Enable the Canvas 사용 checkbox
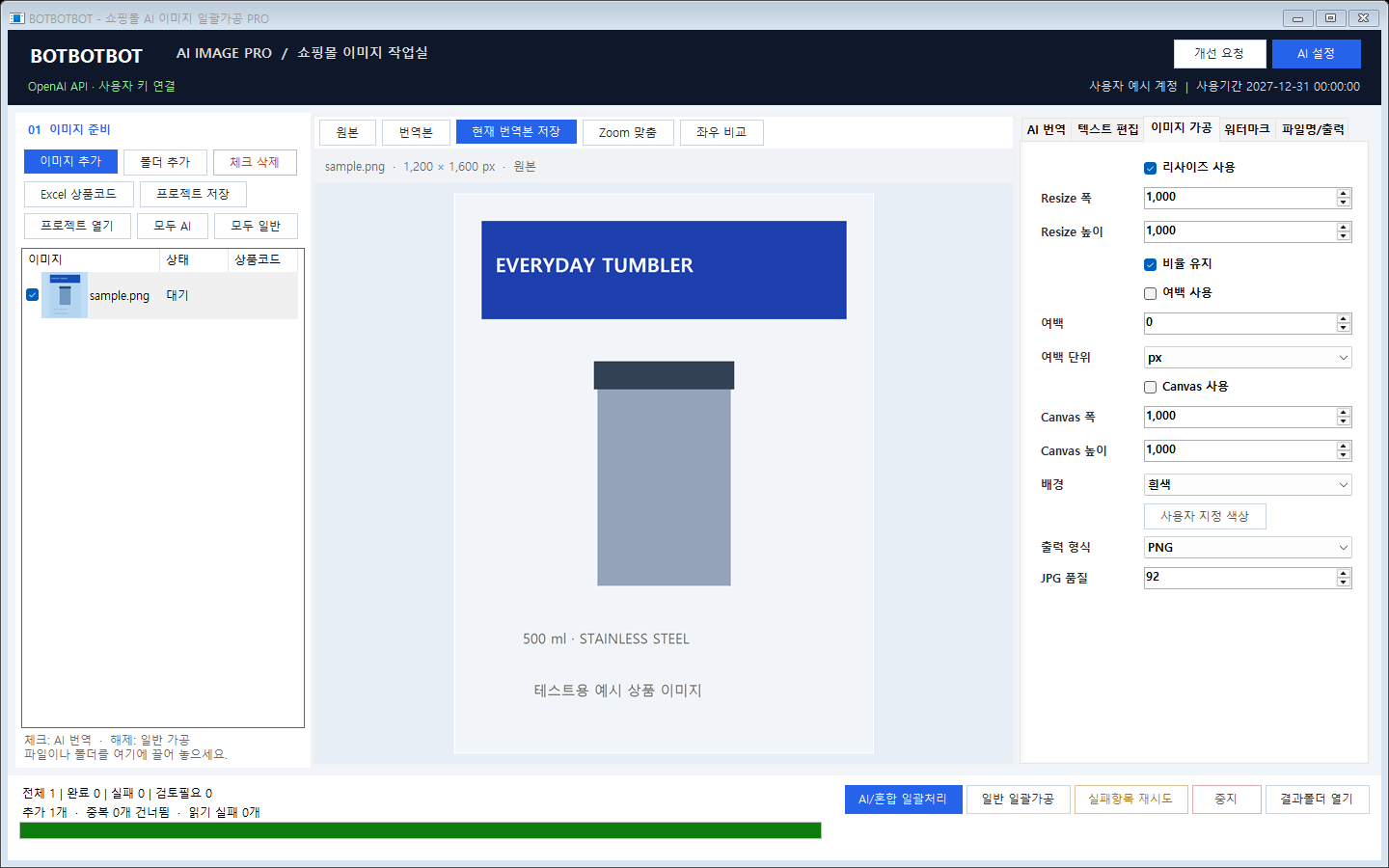Viewport: 1389px width, 868px height. point(1150,387)
